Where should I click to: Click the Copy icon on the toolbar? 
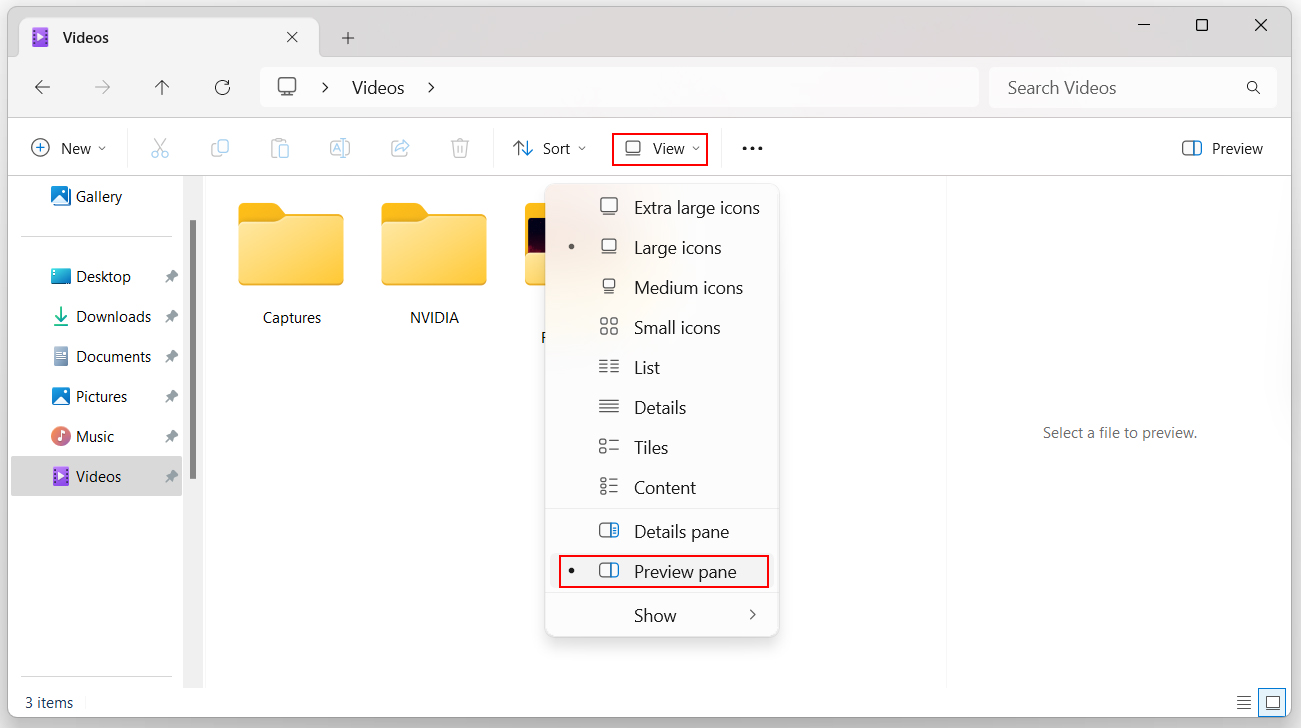point(219,147)
